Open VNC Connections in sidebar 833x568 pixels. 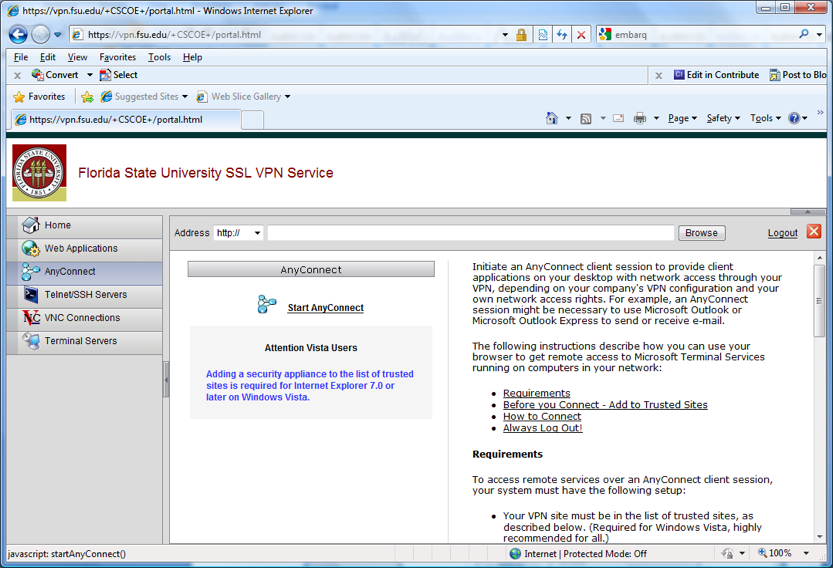click(85, 318)
